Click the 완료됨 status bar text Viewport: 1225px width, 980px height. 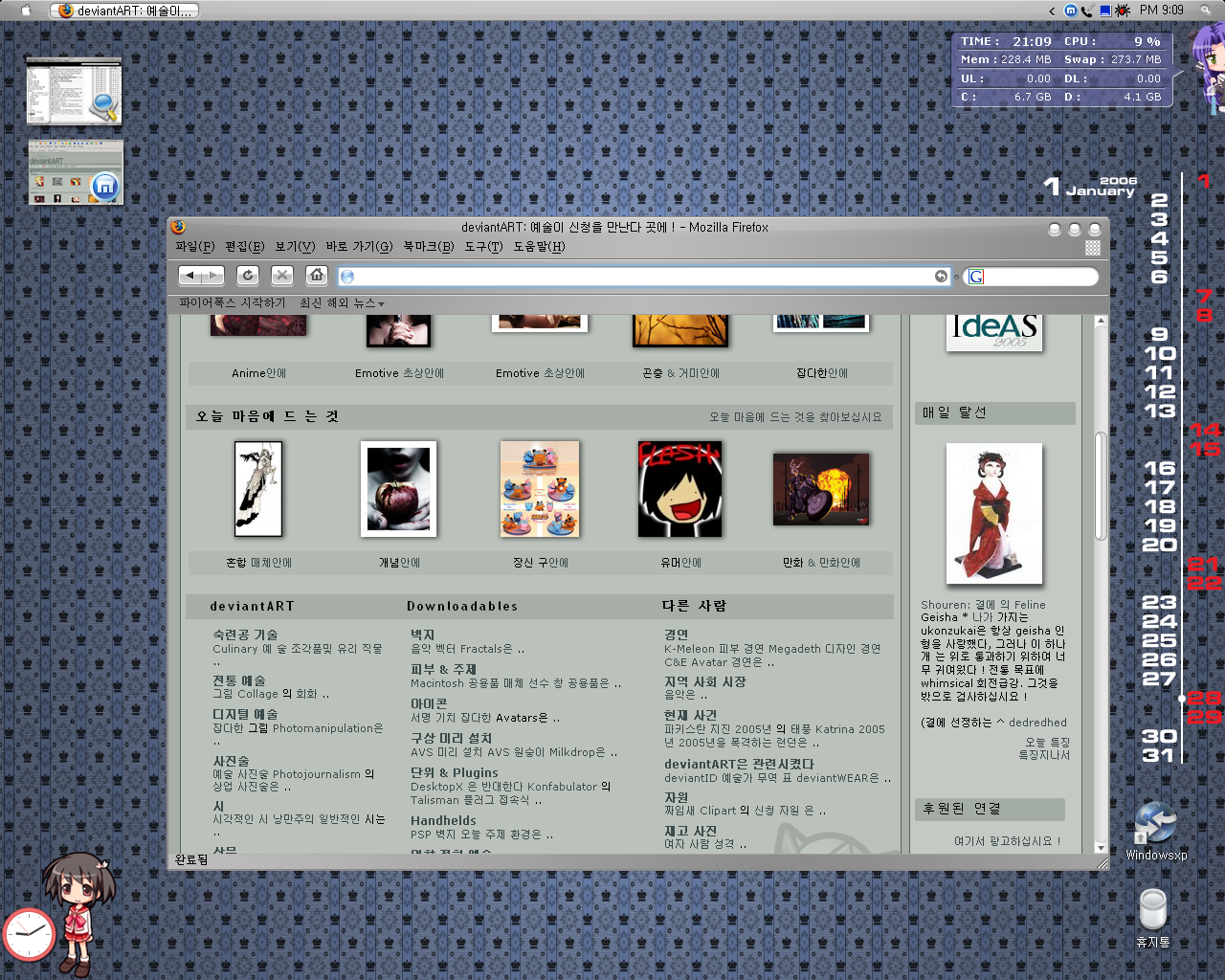point(191,860)
